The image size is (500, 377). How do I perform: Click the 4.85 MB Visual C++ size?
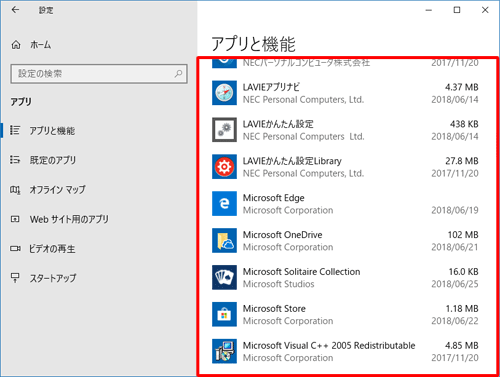pos(462,346)
